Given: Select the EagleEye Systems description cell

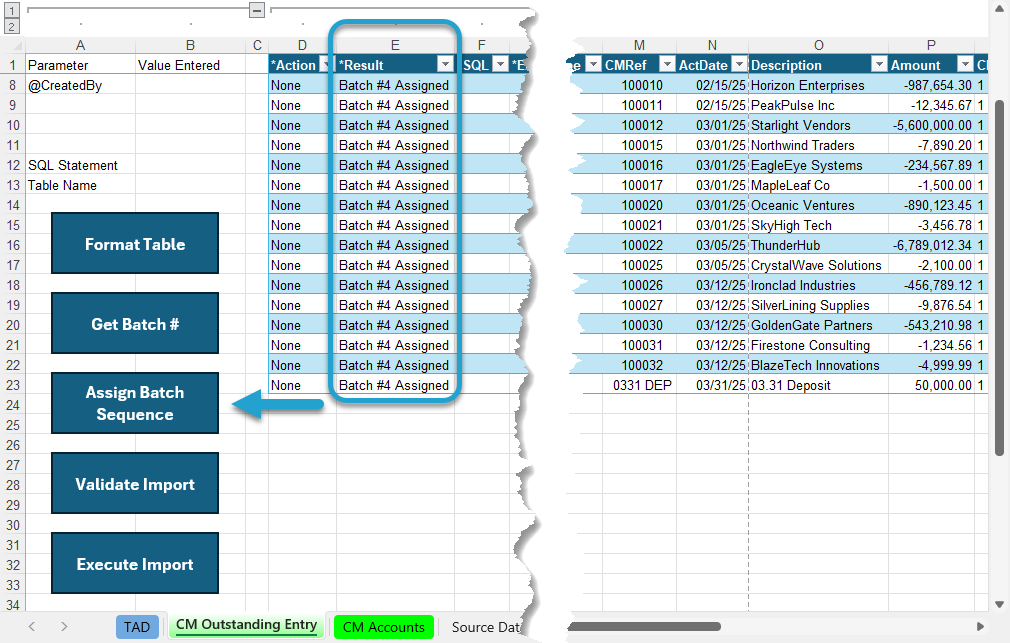Looking at the screenshot, I should click(819, 165).
